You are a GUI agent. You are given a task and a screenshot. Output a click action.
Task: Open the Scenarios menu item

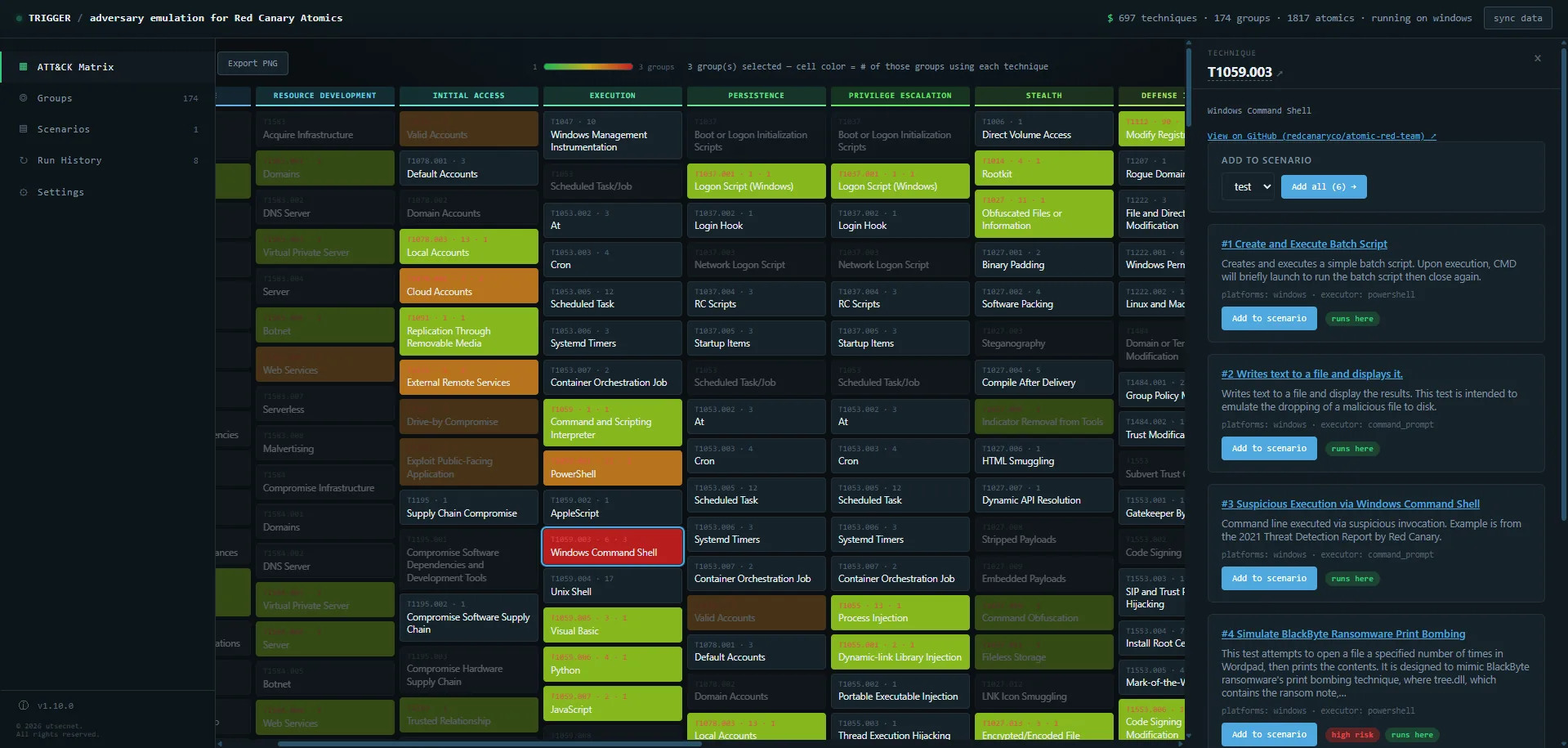[x=108, y=129]
